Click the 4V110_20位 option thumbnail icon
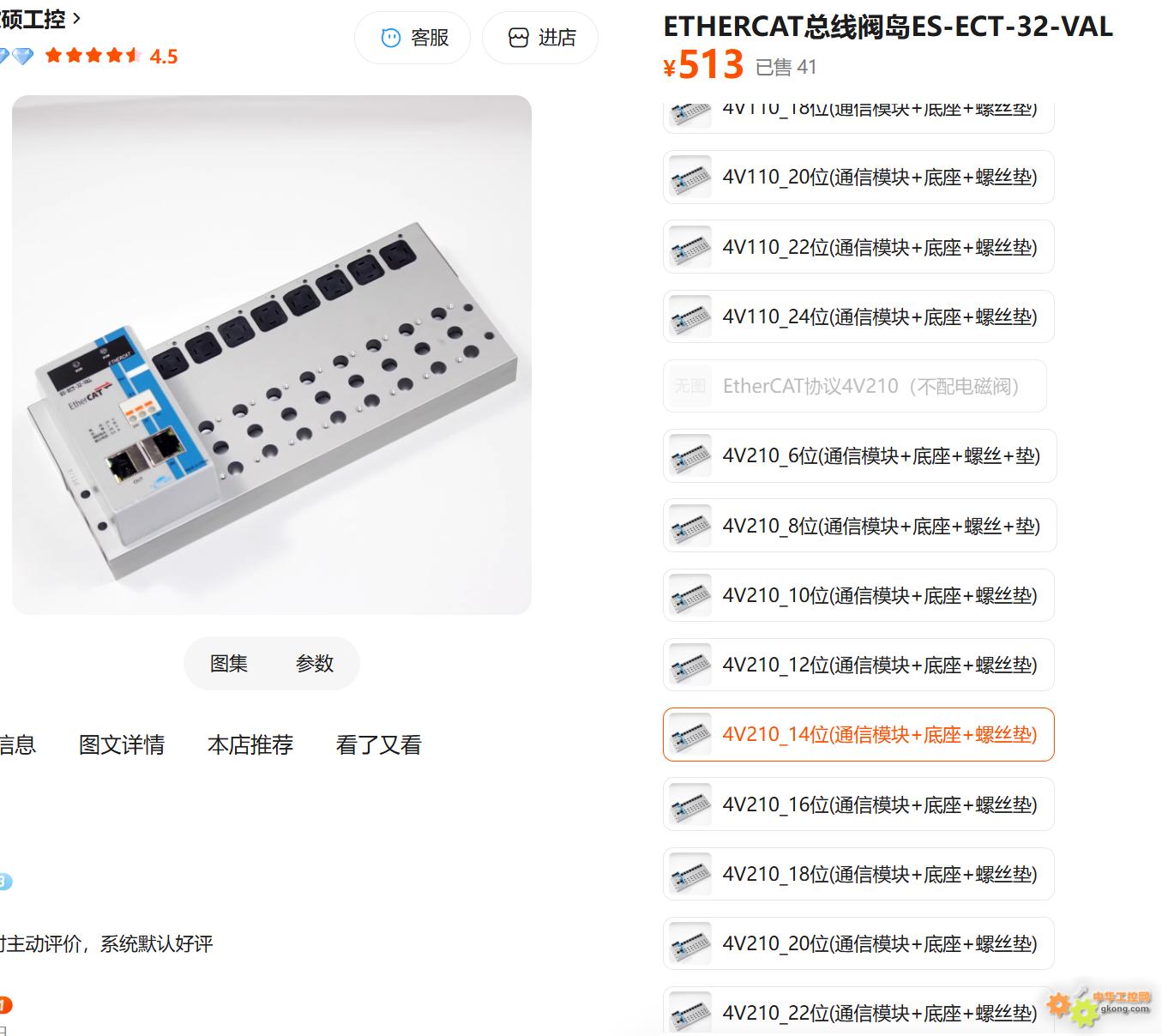Viewport: 1162px width, 1036px height. pyautogui.click(x=690, y=177)
